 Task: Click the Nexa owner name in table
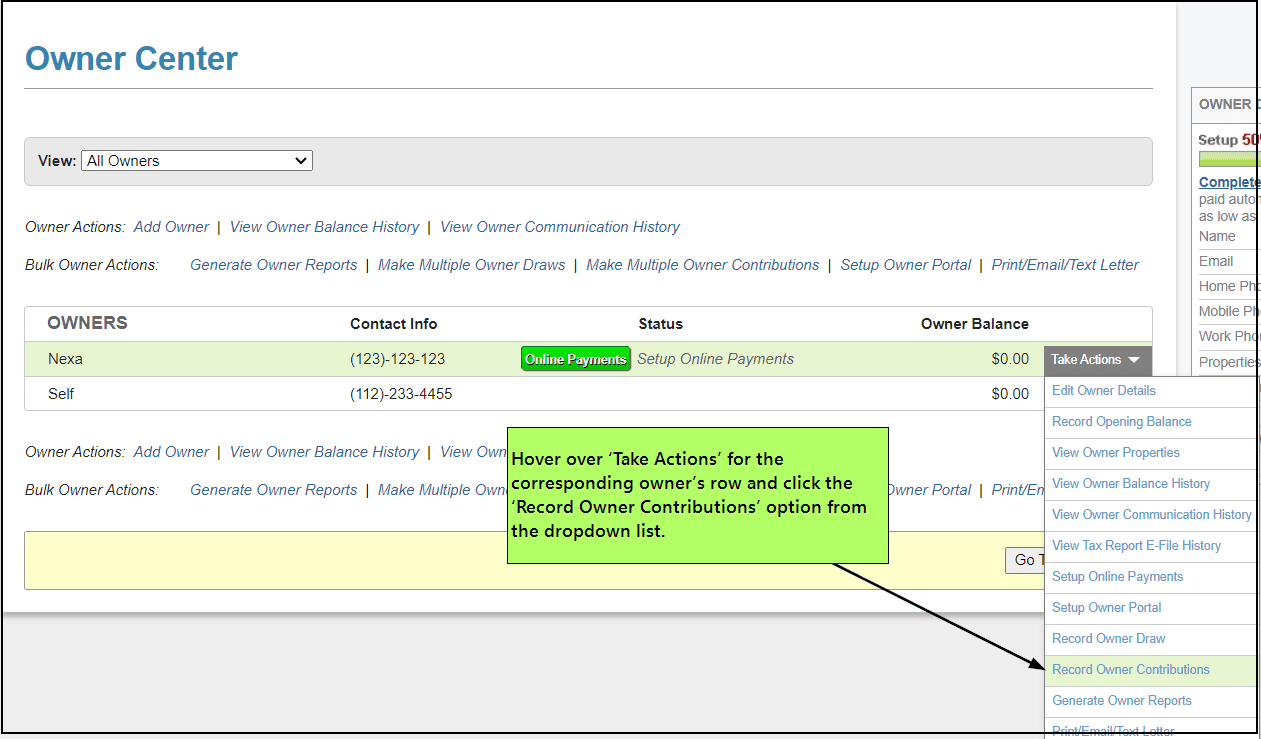(x=65, y=359)
